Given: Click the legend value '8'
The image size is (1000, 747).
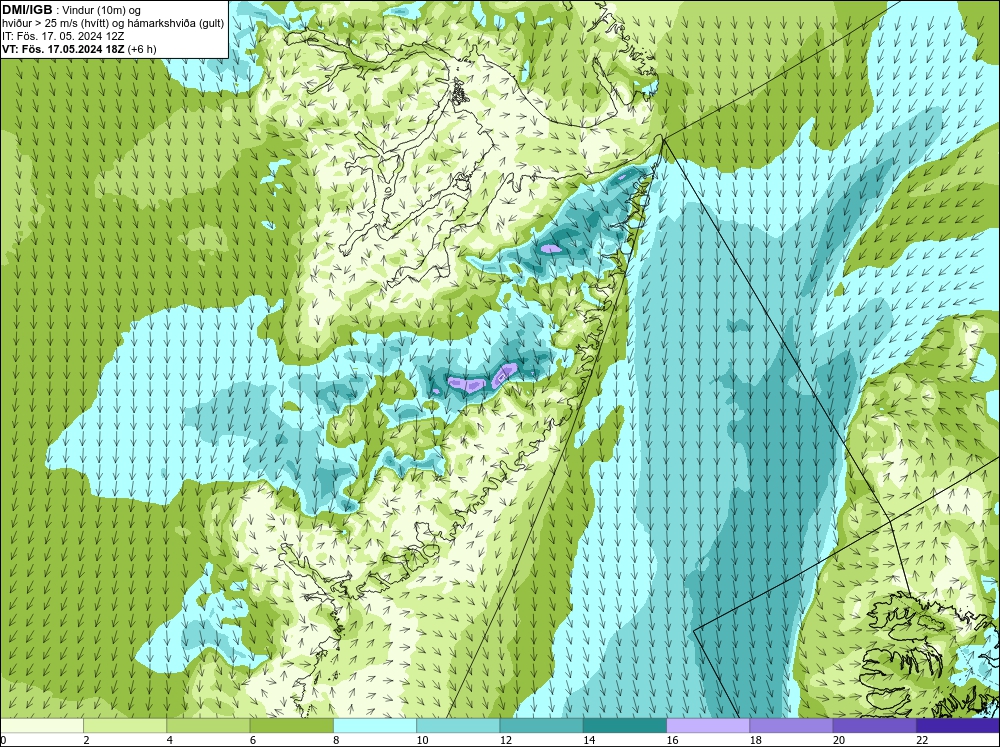Looking at the screenshot, I should 336,740.
